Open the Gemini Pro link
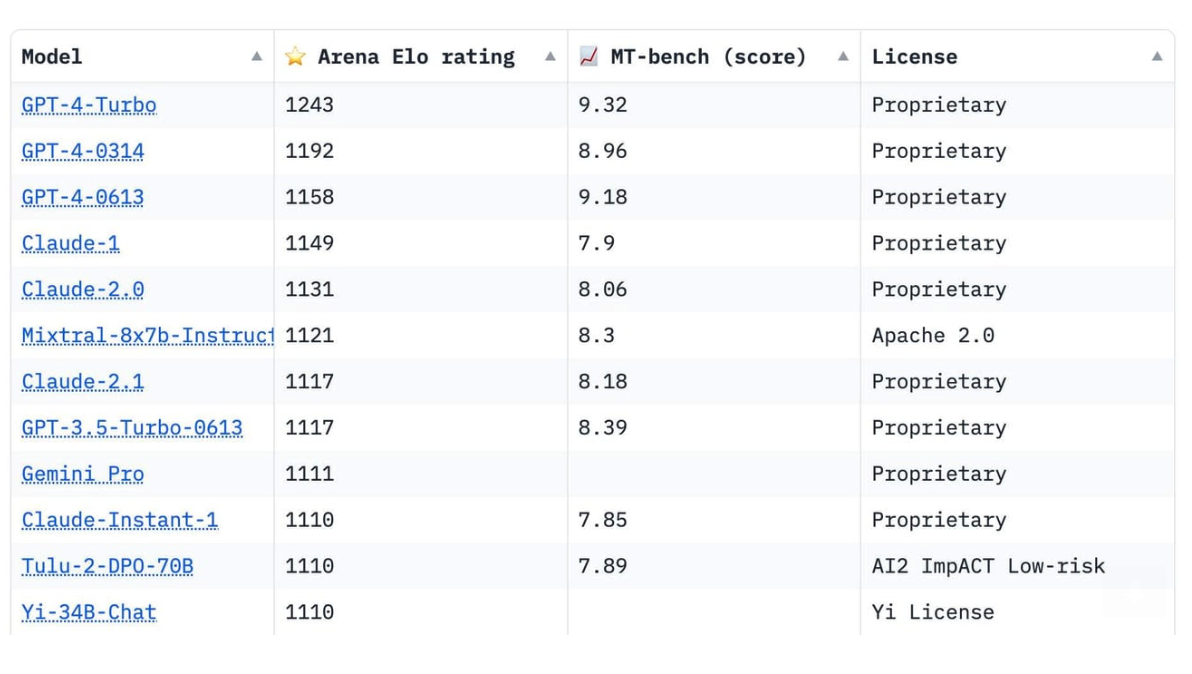This screenshot has height=674, width=1192. point(83,474)
